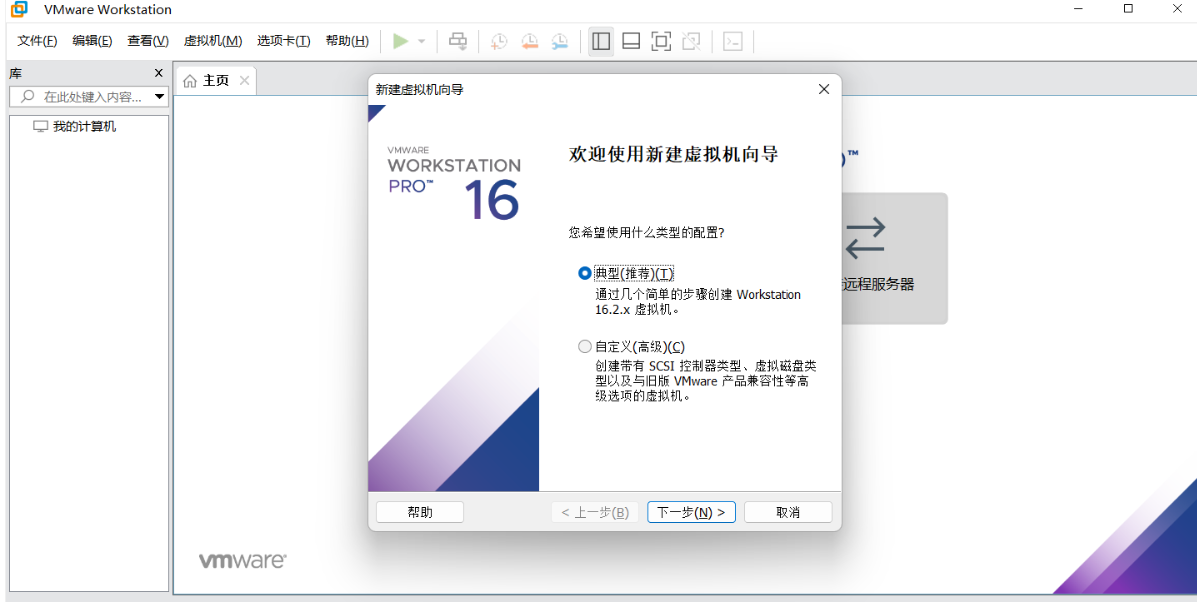Open the 帮助(H) menu
Viewport: 1197px width, 602px height.
coord(347,41)
